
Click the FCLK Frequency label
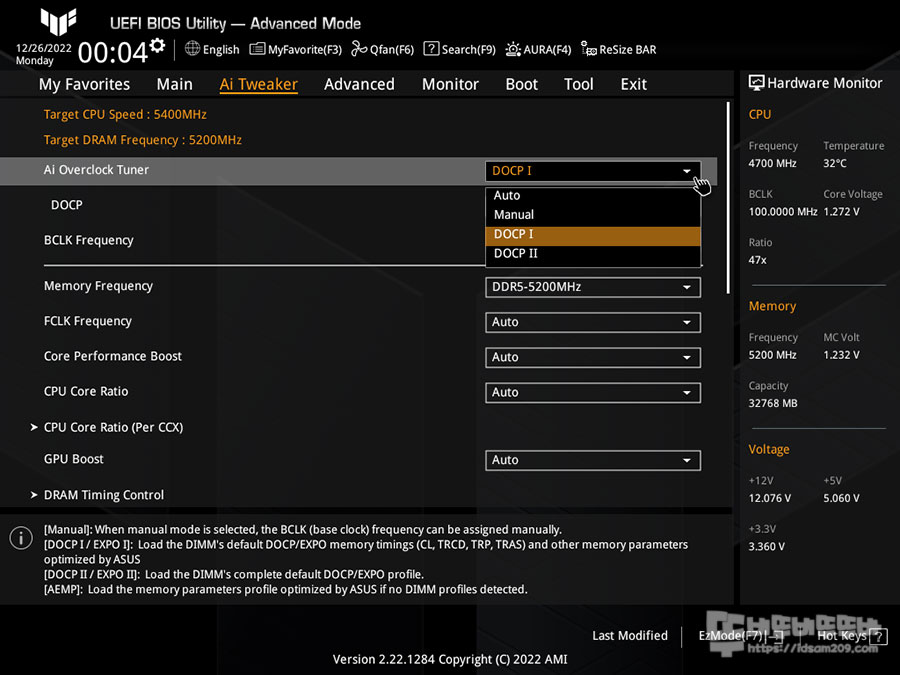point(88,321)
